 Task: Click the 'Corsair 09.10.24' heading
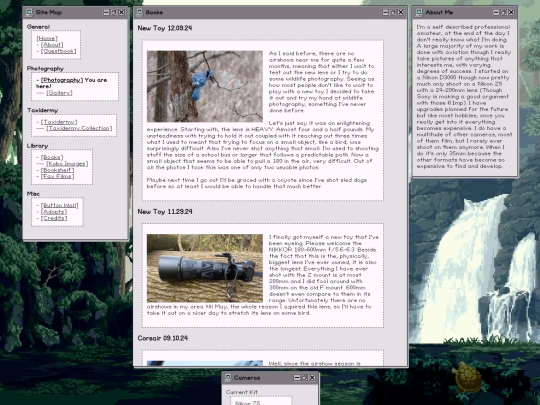pyautogui.click(x=163, y=338)
